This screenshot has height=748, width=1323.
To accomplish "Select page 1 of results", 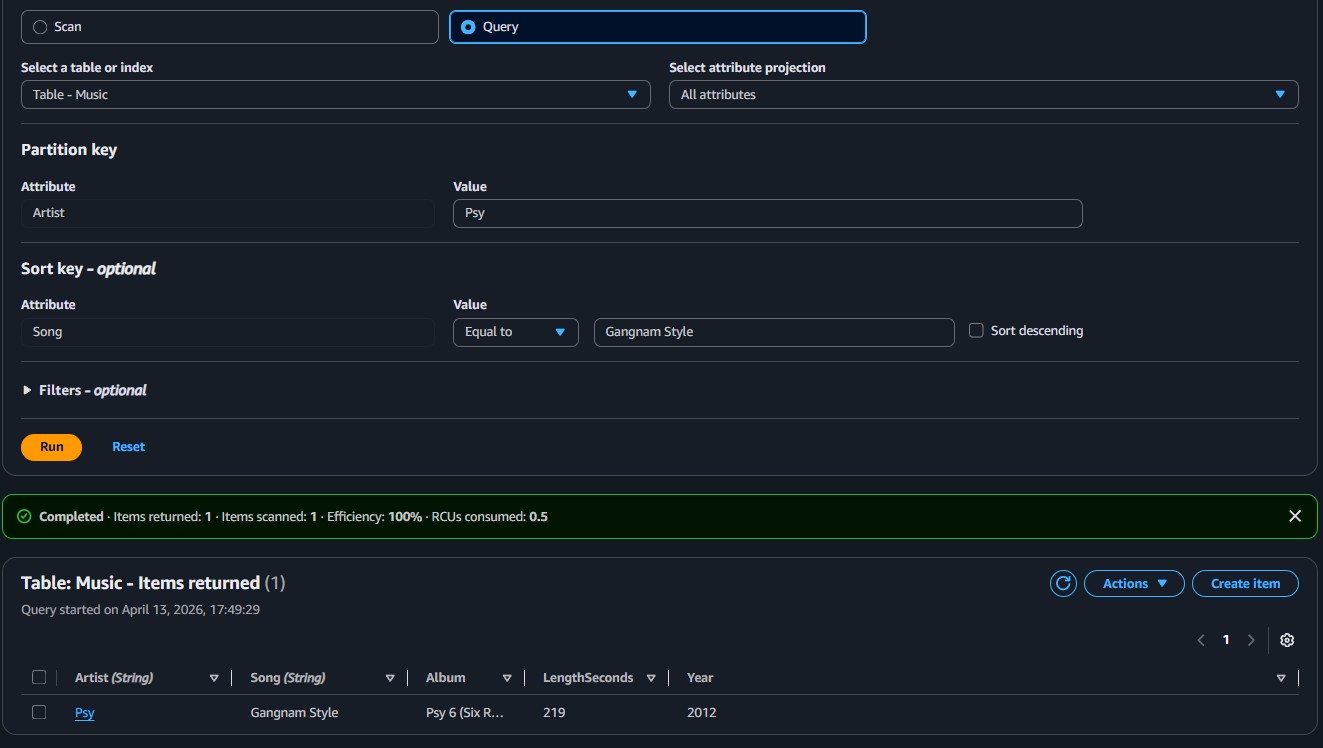I will tap(1226, 640).
